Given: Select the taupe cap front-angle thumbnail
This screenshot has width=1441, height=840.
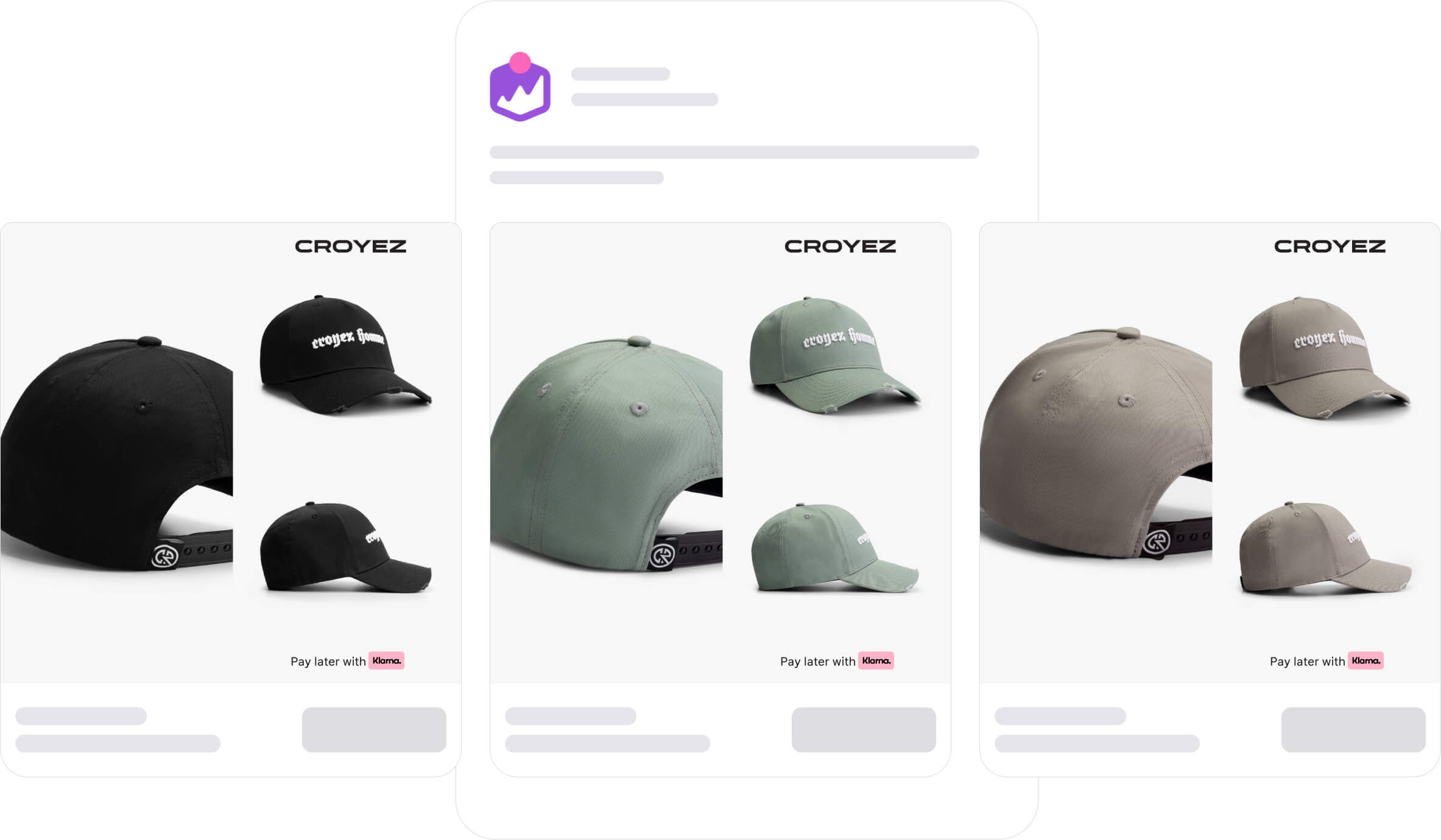Looking at the screenshot, I should pos(1325,357).
